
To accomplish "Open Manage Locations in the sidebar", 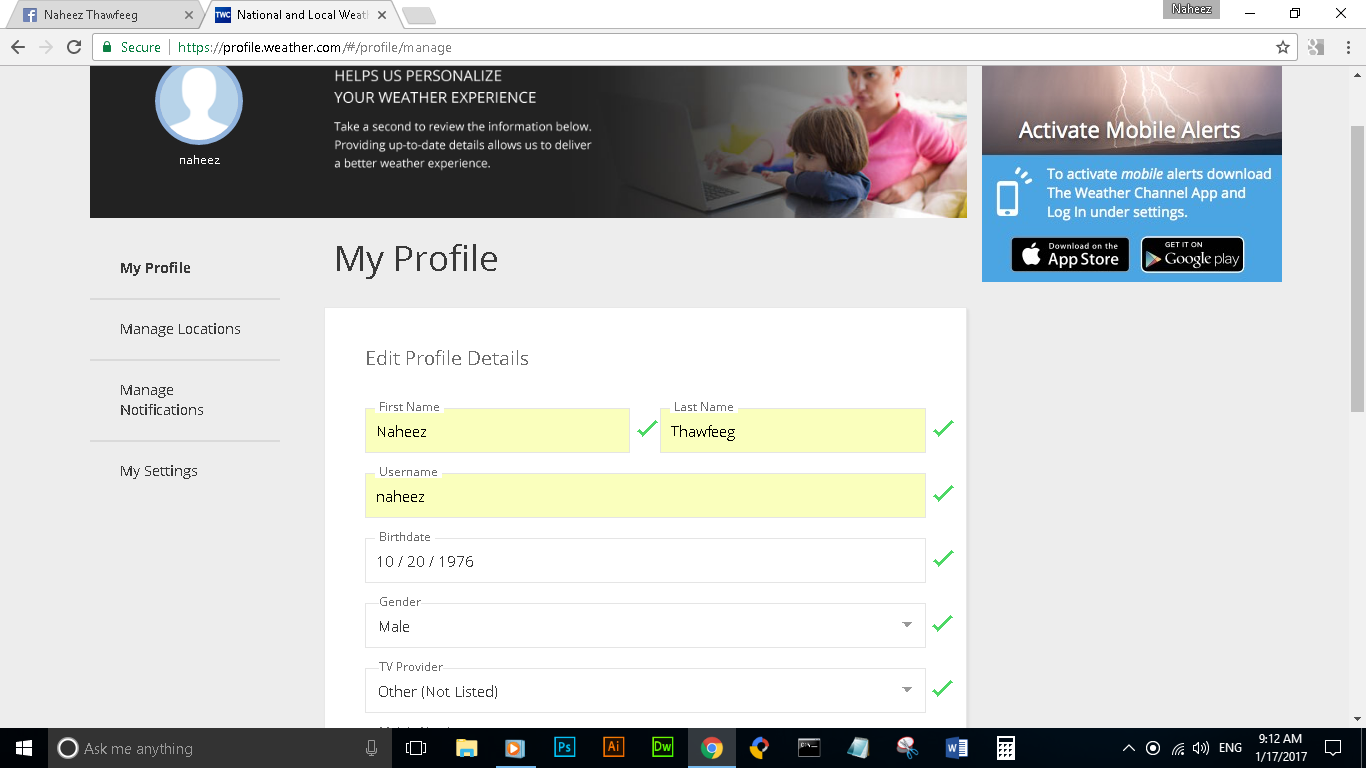I will (180, 329).
